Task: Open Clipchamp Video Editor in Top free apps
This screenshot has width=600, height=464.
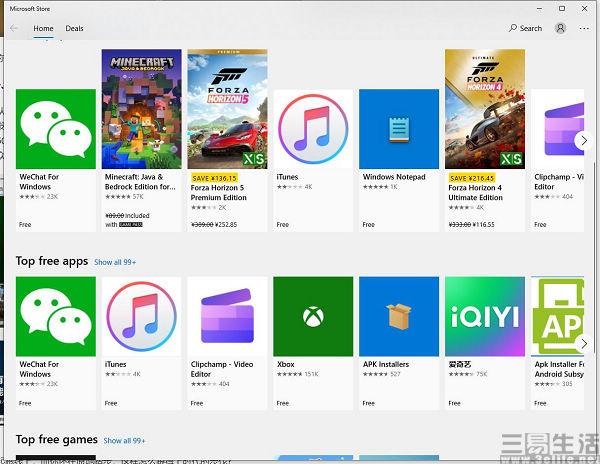Action: click(x=227, y=316)
